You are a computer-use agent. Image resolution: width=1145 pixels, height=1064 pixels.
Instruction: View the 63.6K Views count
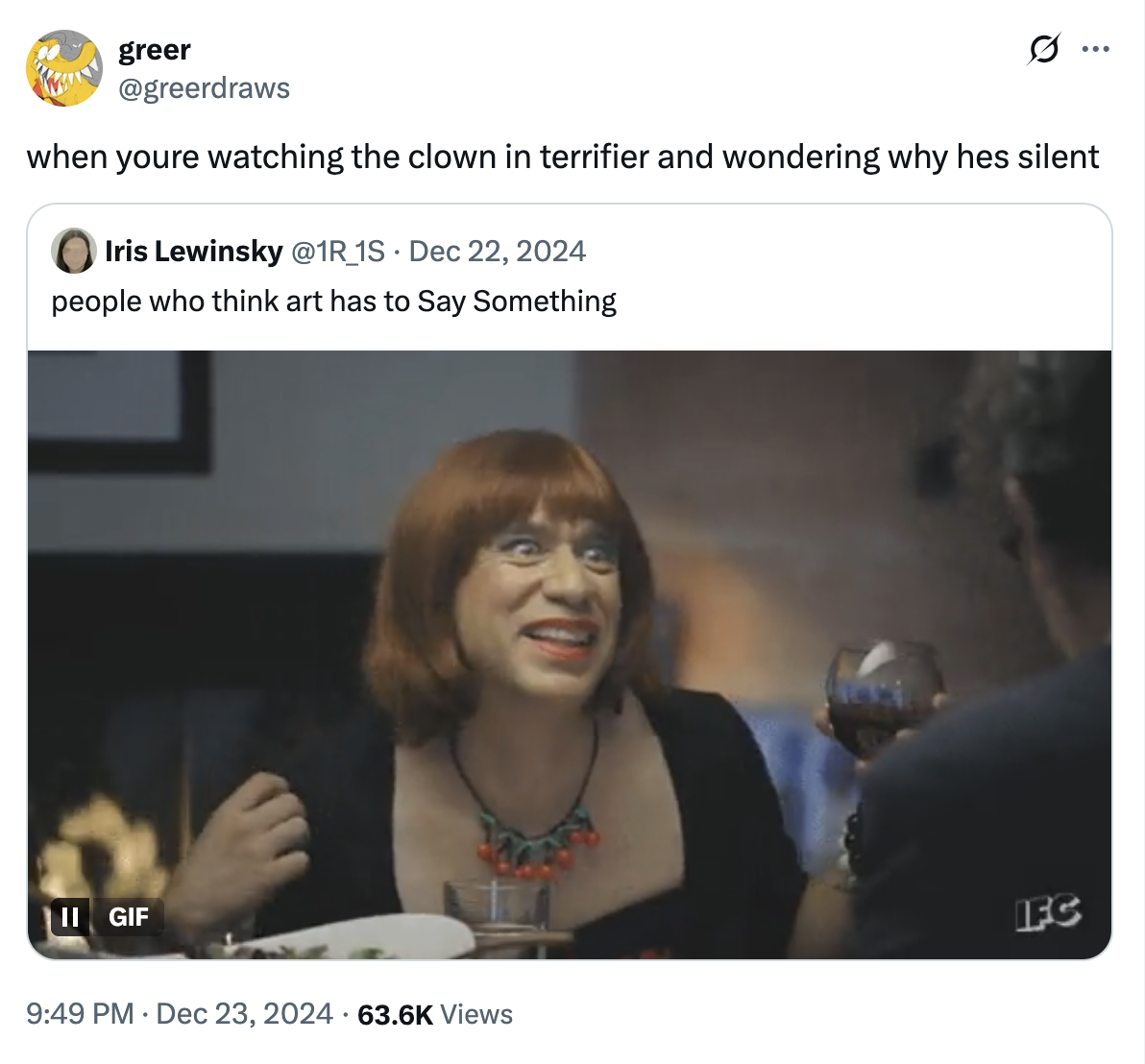pos(434,1014)
